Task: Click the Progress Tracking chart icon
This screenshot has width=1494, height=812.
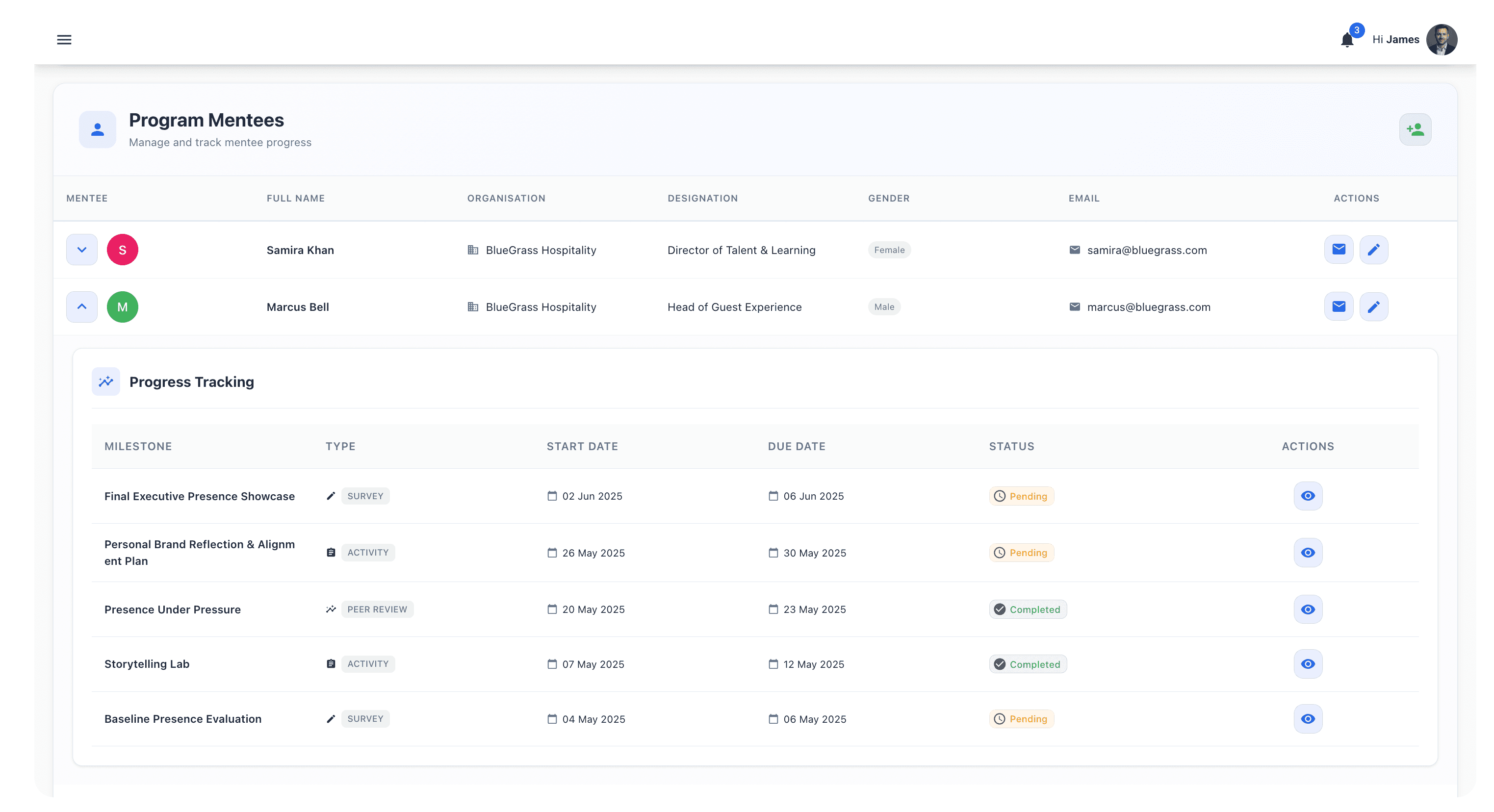Action: pos(105,381)
